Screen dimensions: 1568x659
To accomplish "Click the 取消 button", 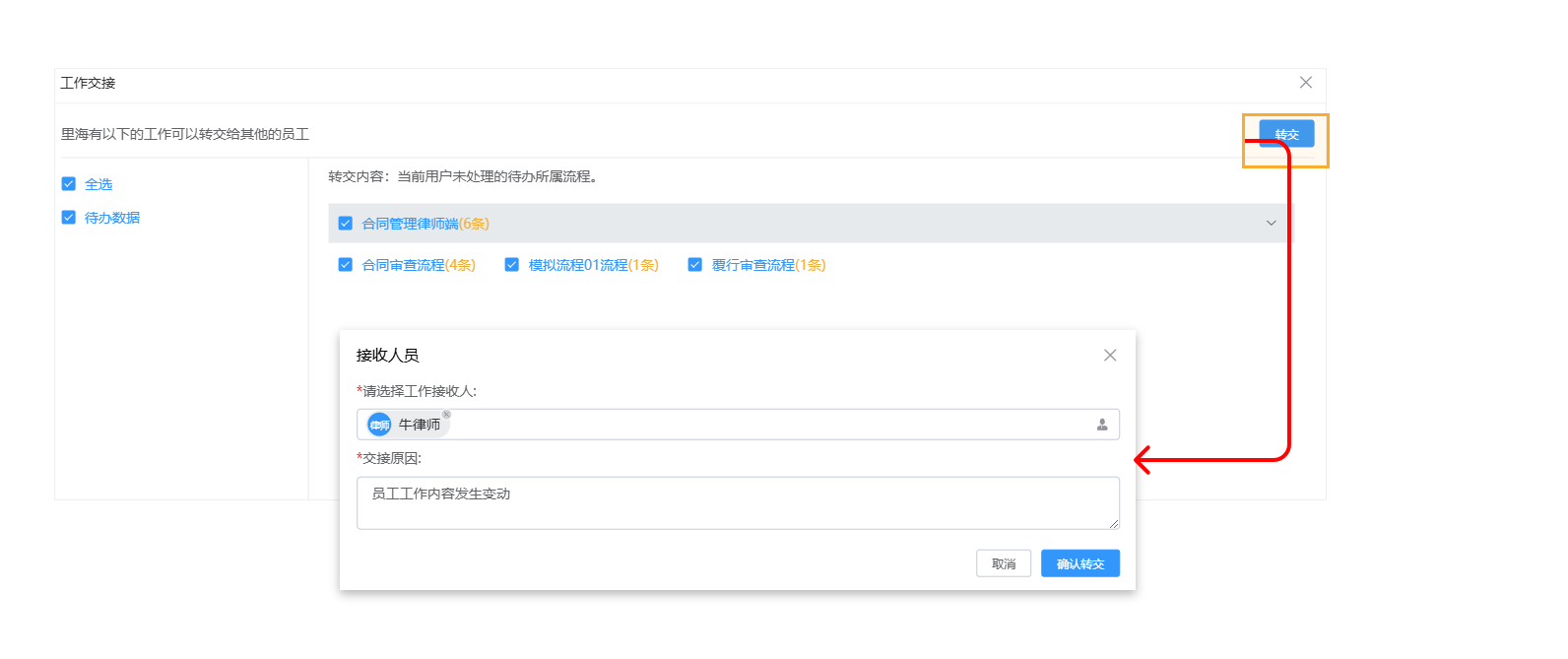I will 1003,563.
